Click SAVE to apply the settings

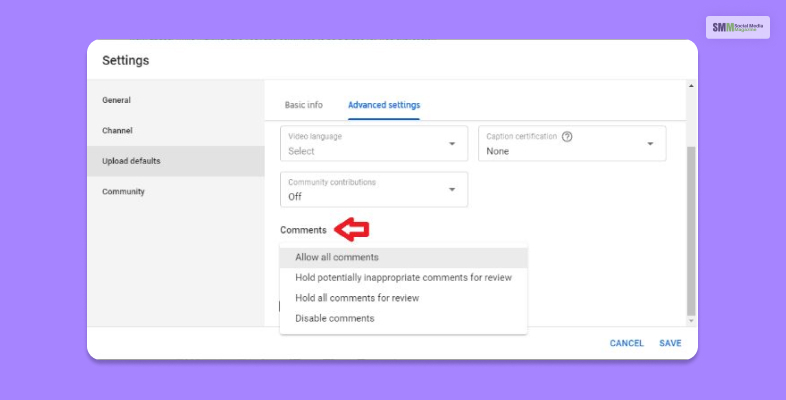(x=670, y=343)
